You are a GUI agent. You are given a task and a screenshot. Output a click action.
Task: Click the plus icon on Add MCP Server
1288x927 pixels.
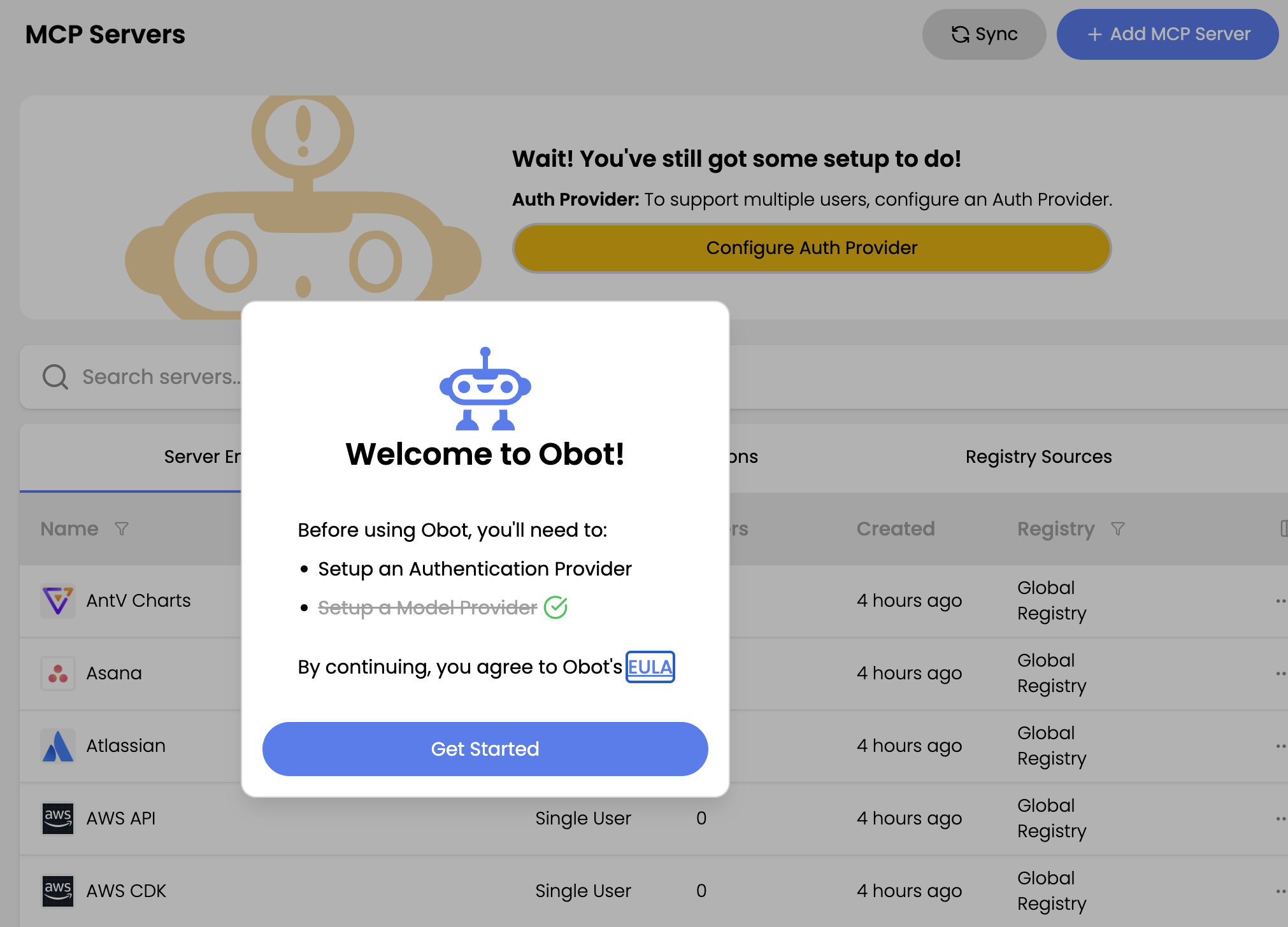point(1094,34)
